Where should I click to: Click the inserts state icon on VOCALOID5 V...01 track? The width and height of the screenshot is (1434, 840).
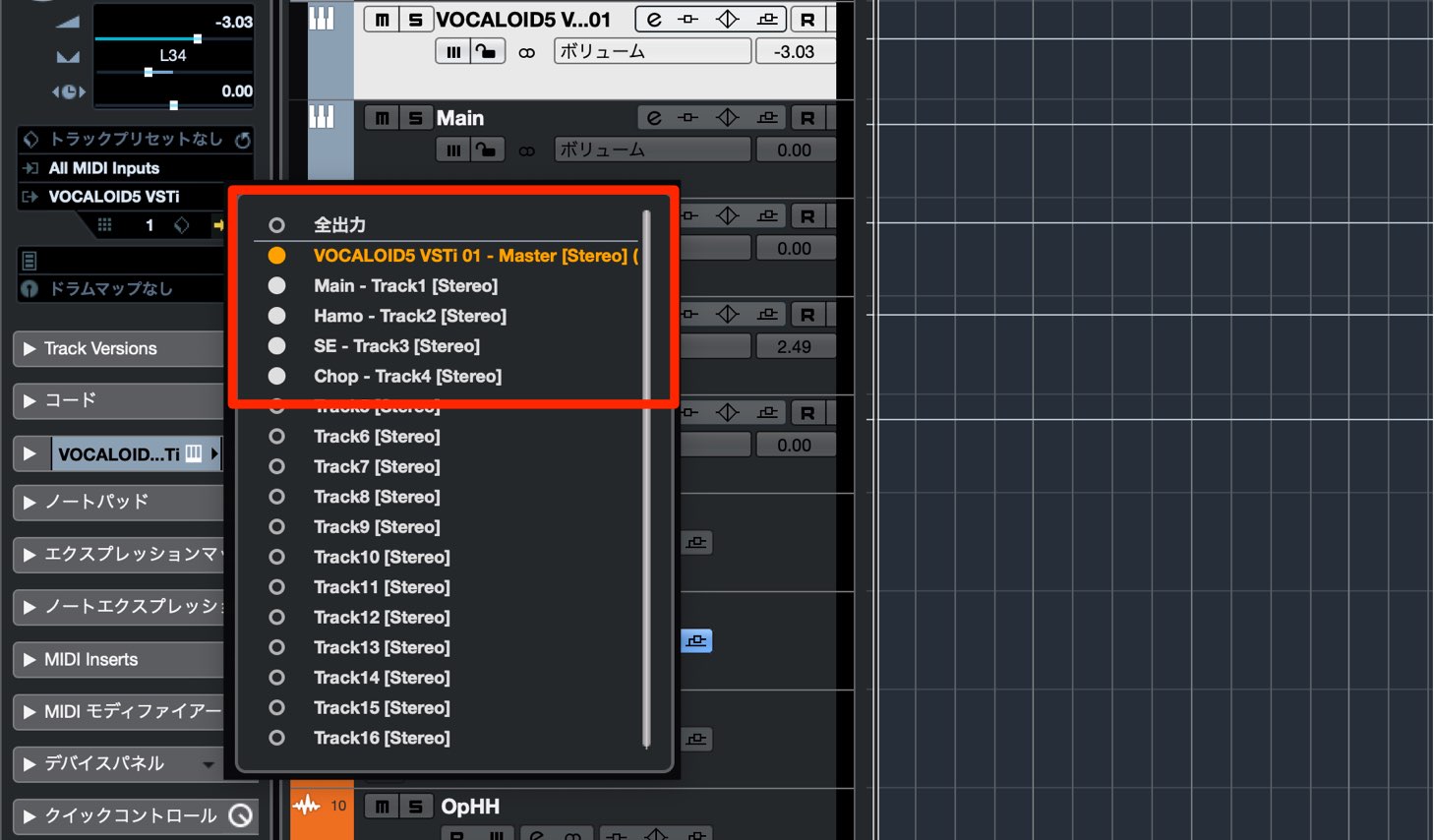[688, 19]
